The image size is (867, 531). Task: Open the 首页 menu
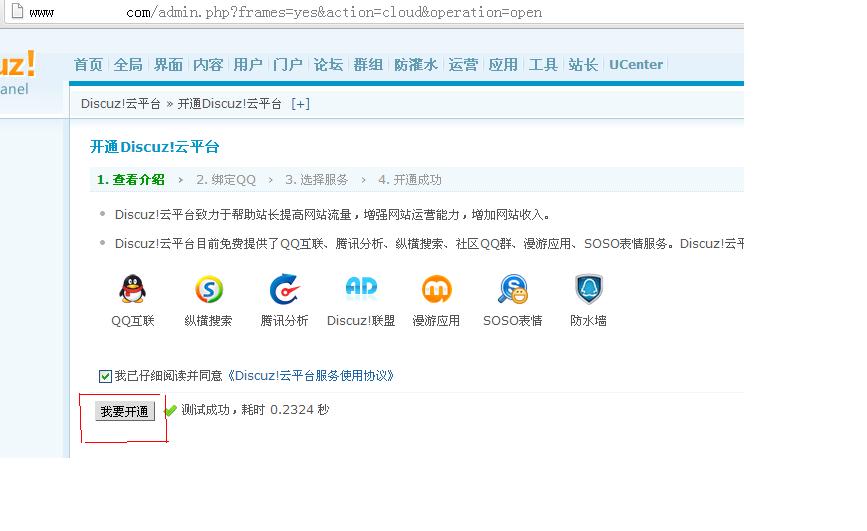tap(88, 65)
